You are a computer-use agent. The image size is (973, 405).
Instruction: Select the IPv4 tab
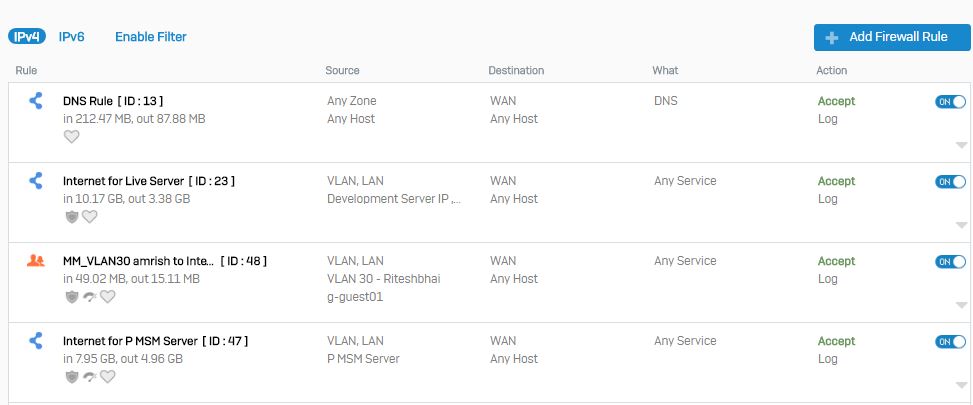coord(27,37)
